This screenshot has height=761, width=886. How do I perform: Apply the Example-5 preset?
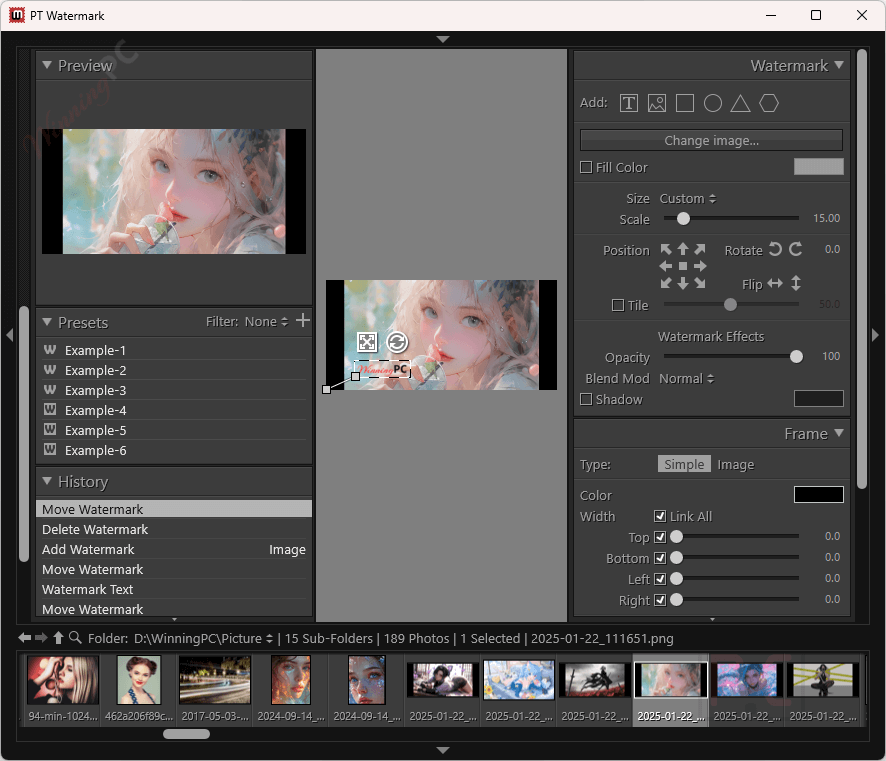[x=174, y=430]
